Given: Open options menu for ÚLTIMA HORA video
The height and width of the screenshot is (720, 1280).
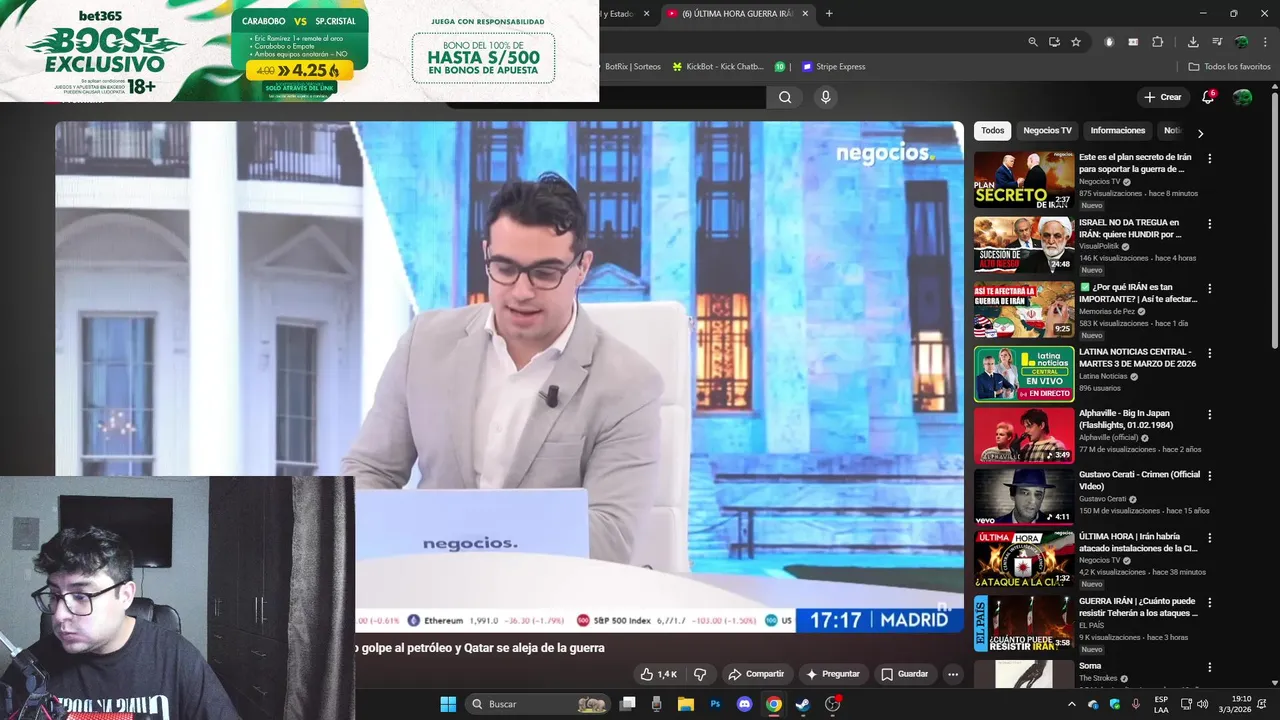Looking at the screenshot, I should coord(1209,538).
